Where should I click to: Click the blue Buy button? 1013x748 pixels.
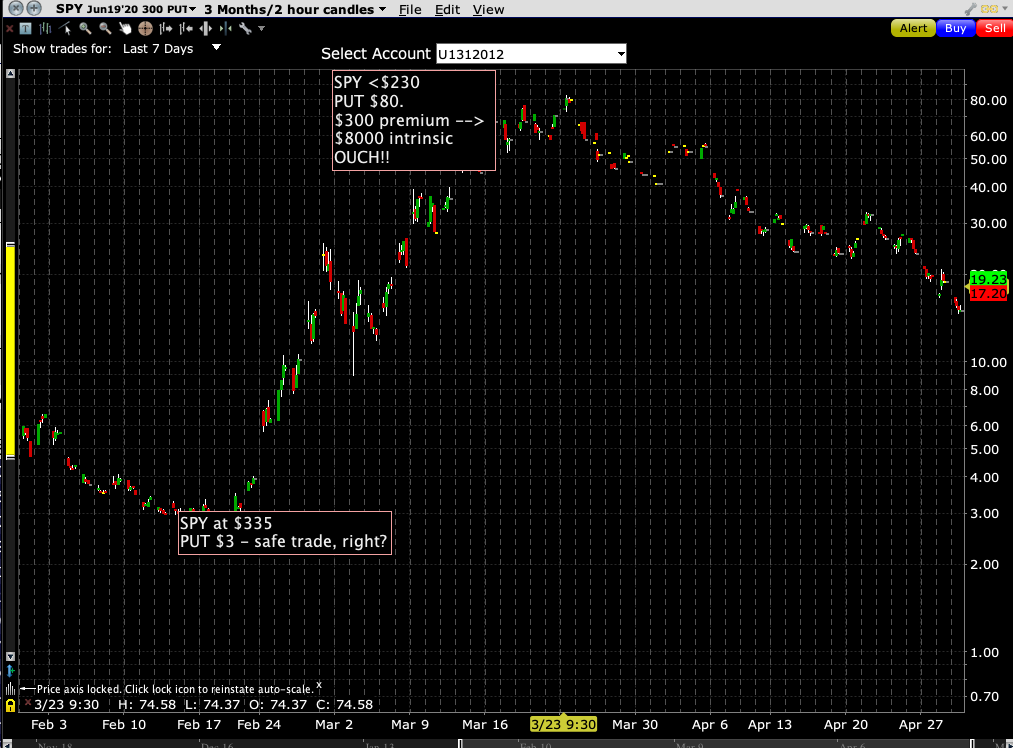(x=955, y=28)
